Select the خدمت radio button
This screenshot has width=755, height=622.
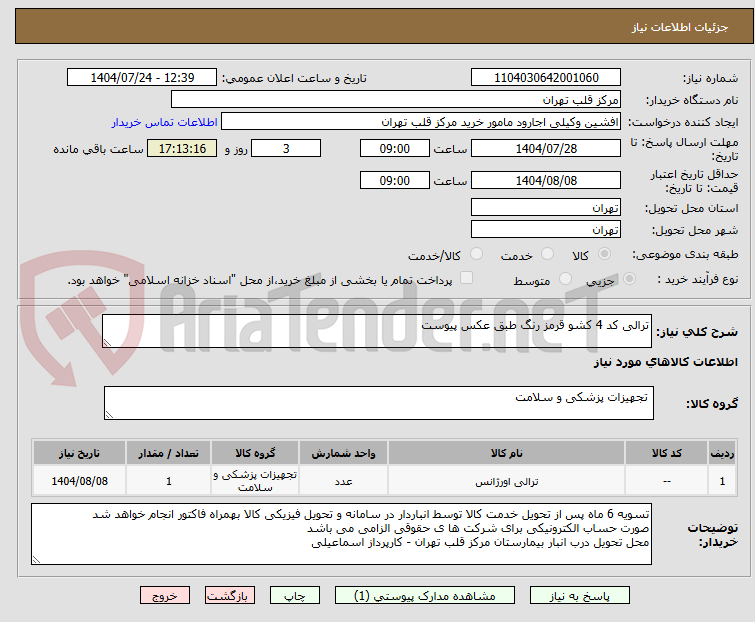547,254
